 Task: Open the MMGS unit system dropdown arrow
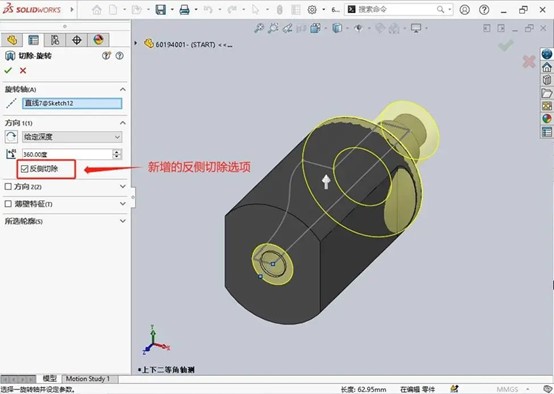tap(528, 389)
